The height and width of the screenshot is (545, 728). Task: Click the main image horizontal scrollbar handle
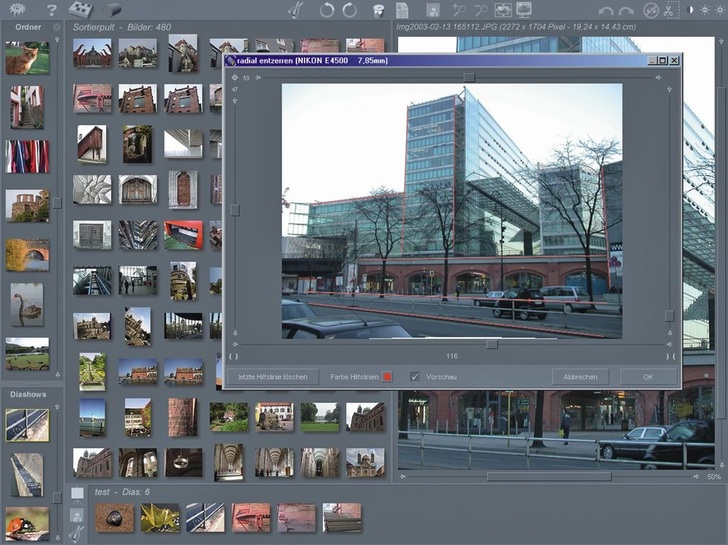(x=549, y=476)
